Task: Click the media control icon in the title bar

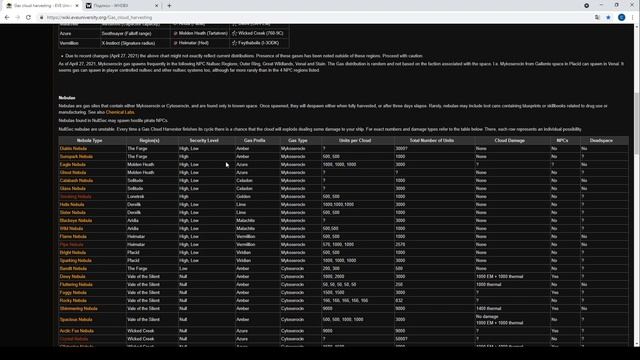Action: point(586,6)
